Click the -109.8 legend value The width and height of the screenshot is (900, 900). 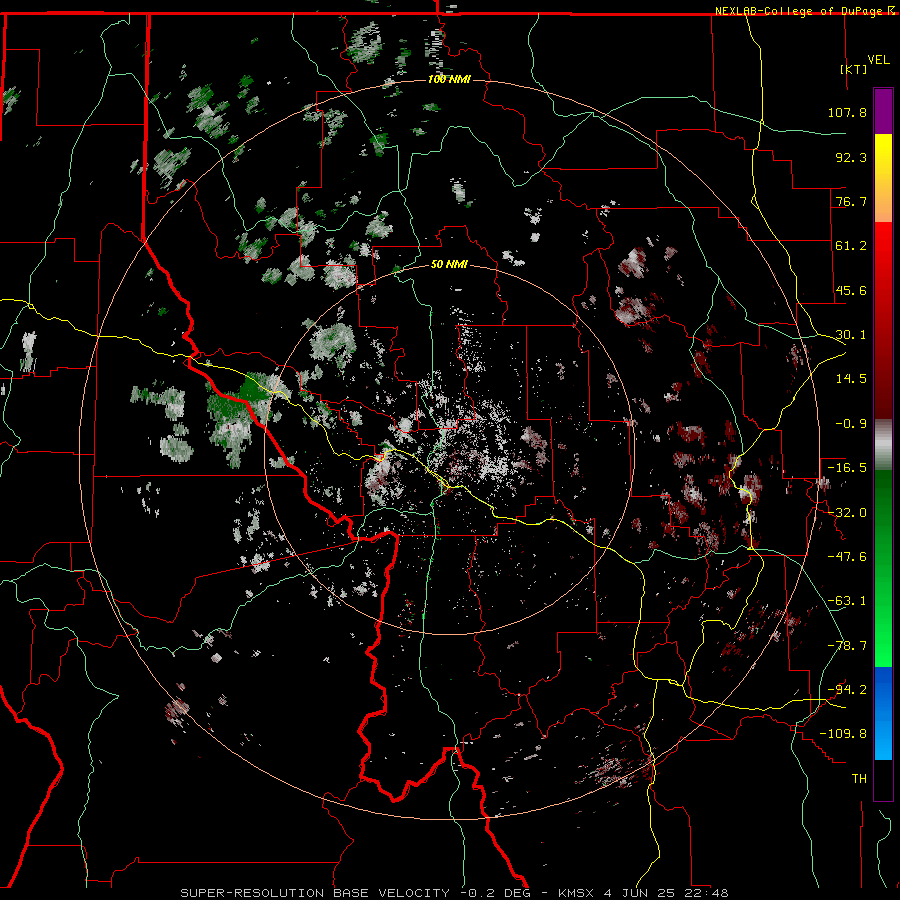tap(843, 734)
